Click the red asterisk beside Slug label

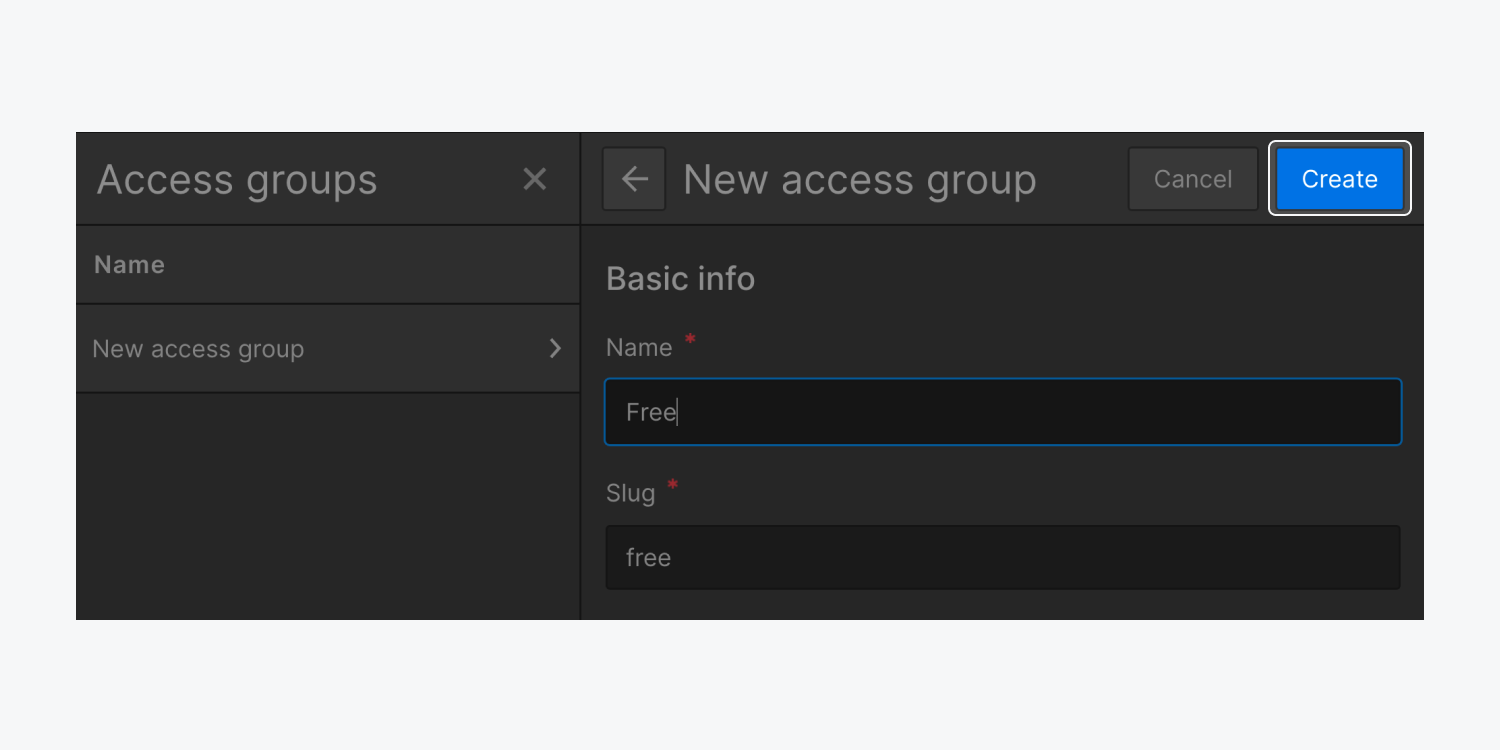click(673, 486)
